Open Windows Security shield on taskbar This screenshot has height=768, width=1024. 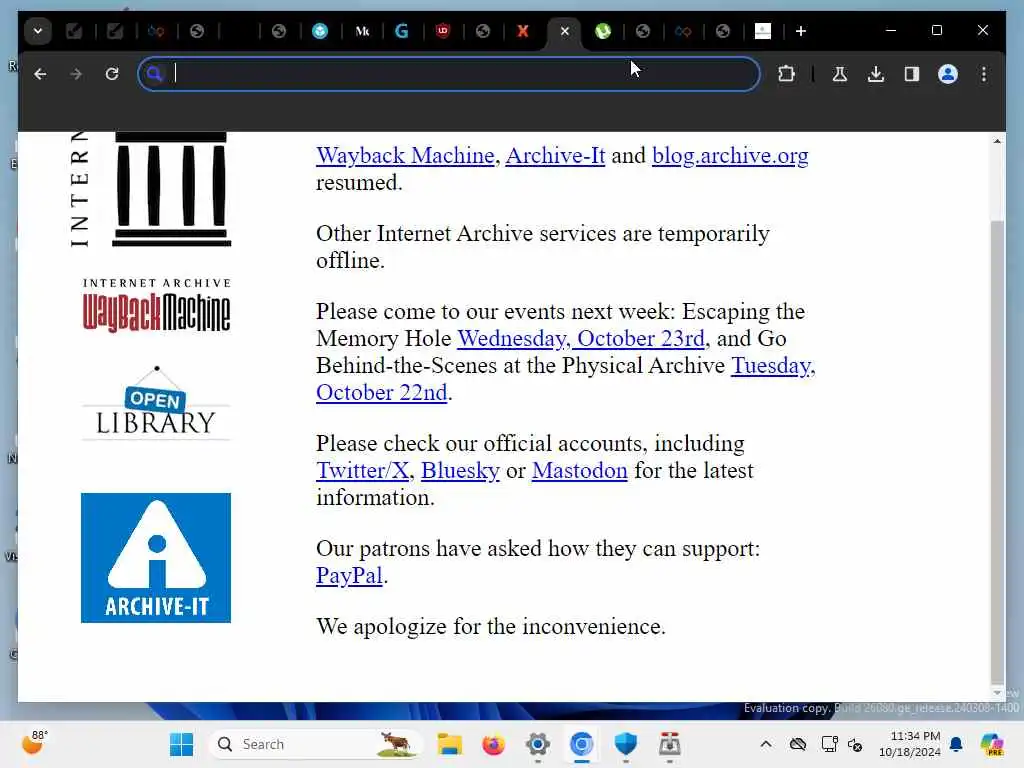(626, 744)
